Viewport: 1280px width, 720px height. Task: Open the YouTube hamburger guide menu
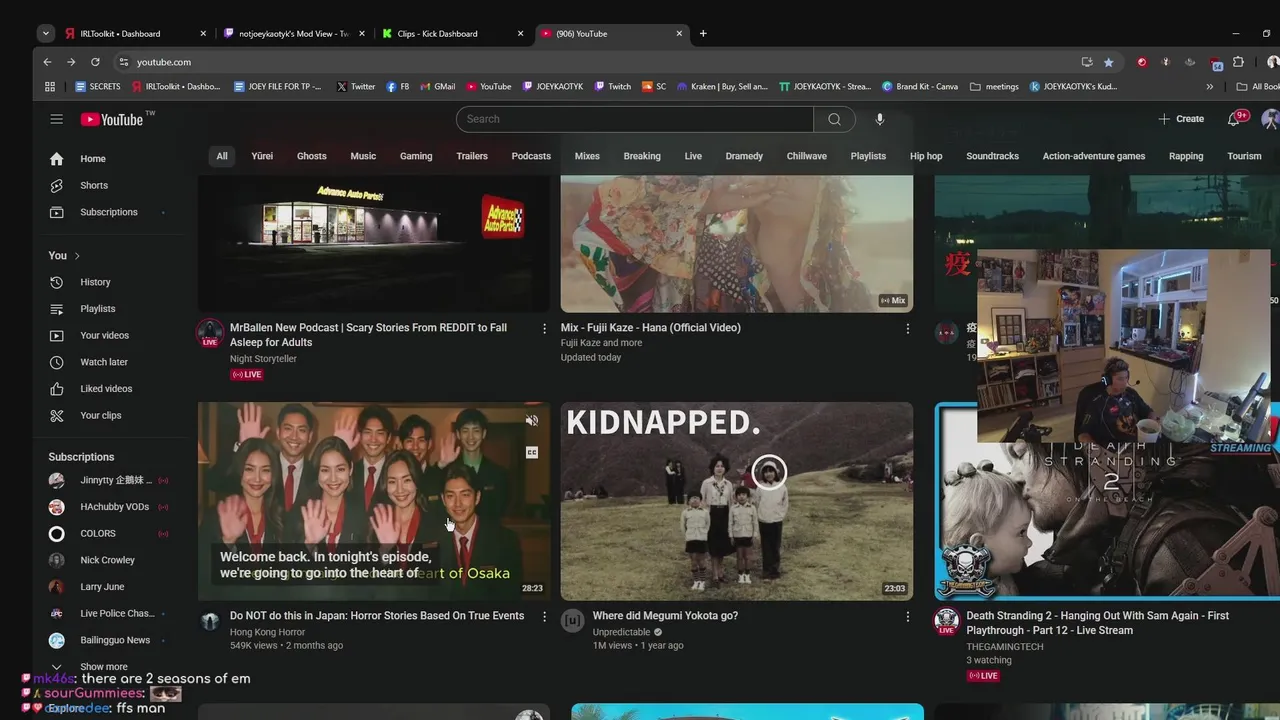coord(57,119)
